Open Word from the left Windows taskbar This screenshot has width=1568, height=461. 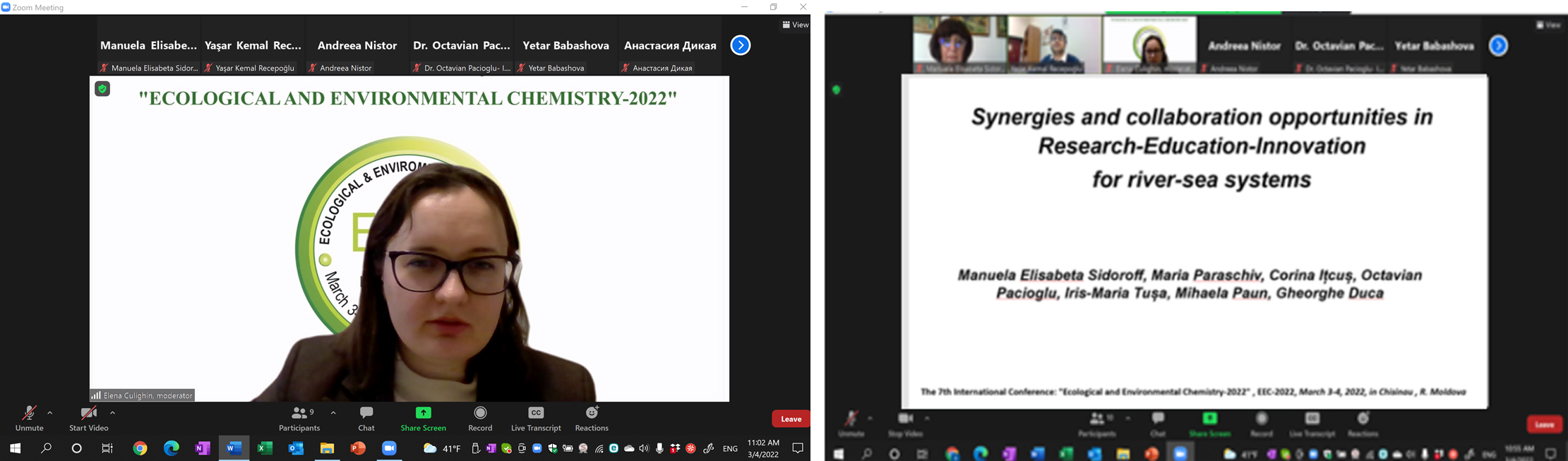click(234, 448)
